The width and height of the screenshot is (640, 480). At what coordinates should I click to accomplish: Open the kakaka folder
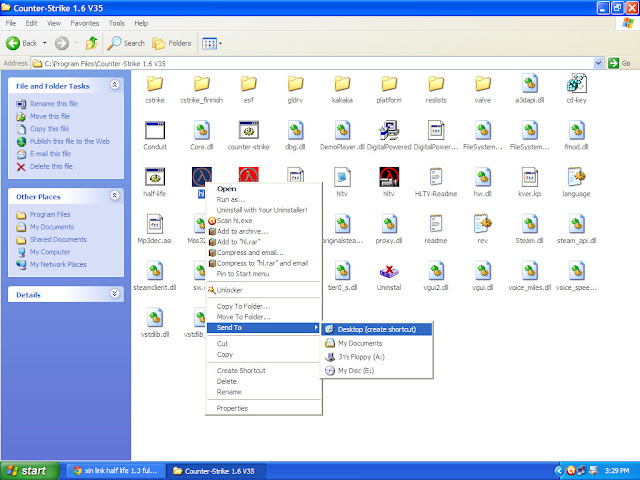pyautogui.click(x=342, y=84)
